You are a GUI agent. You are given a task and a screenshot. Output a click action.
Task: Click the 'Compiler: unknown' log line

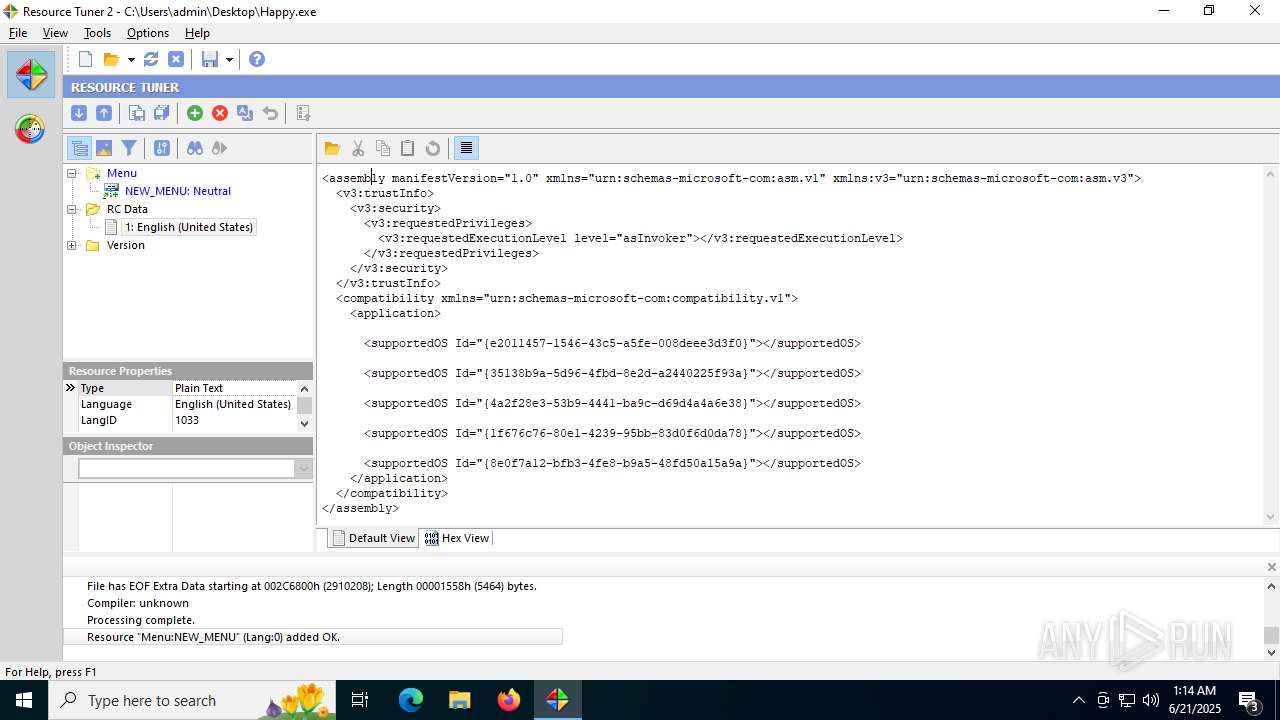pos(138,603)
